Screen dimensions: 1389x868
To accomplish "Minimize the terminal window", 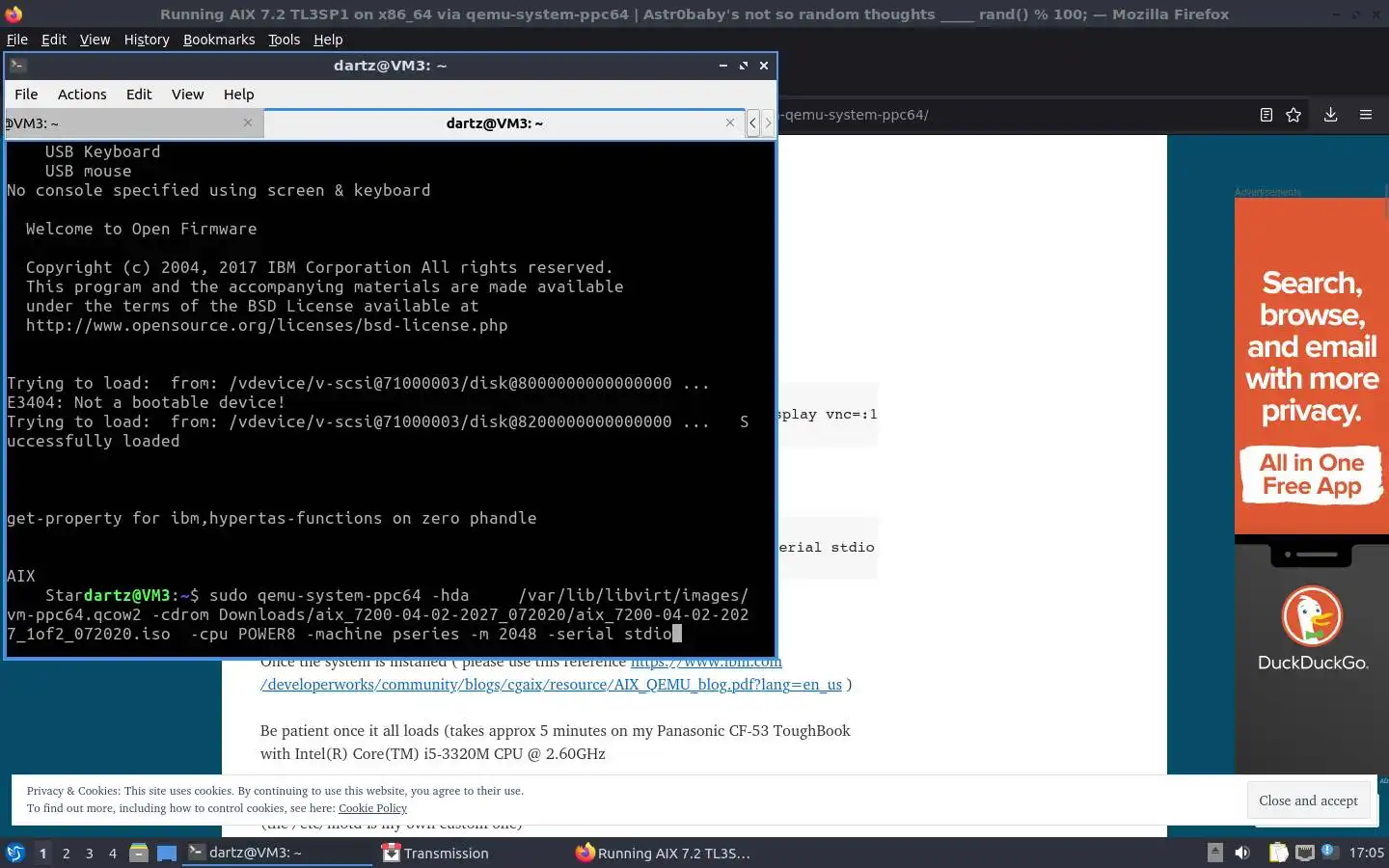I will click(722, 66).
